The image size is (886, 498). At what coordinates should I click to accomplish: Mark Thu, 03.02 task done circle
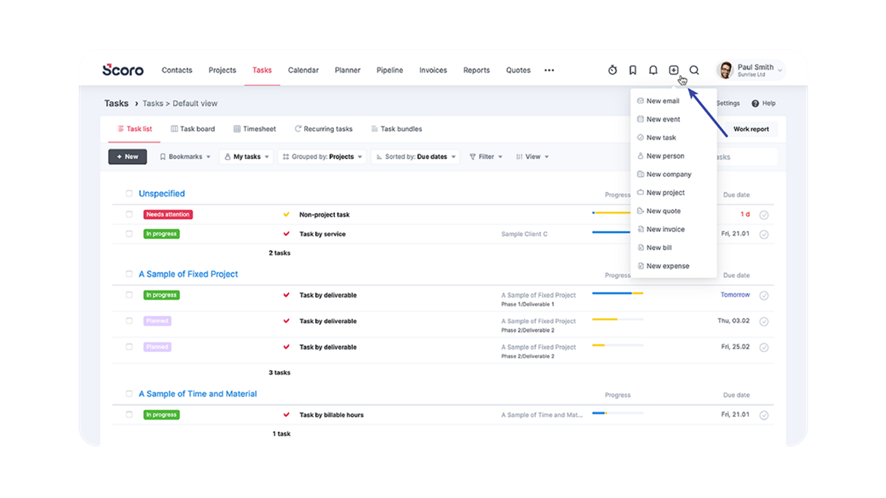pos(764,322)
